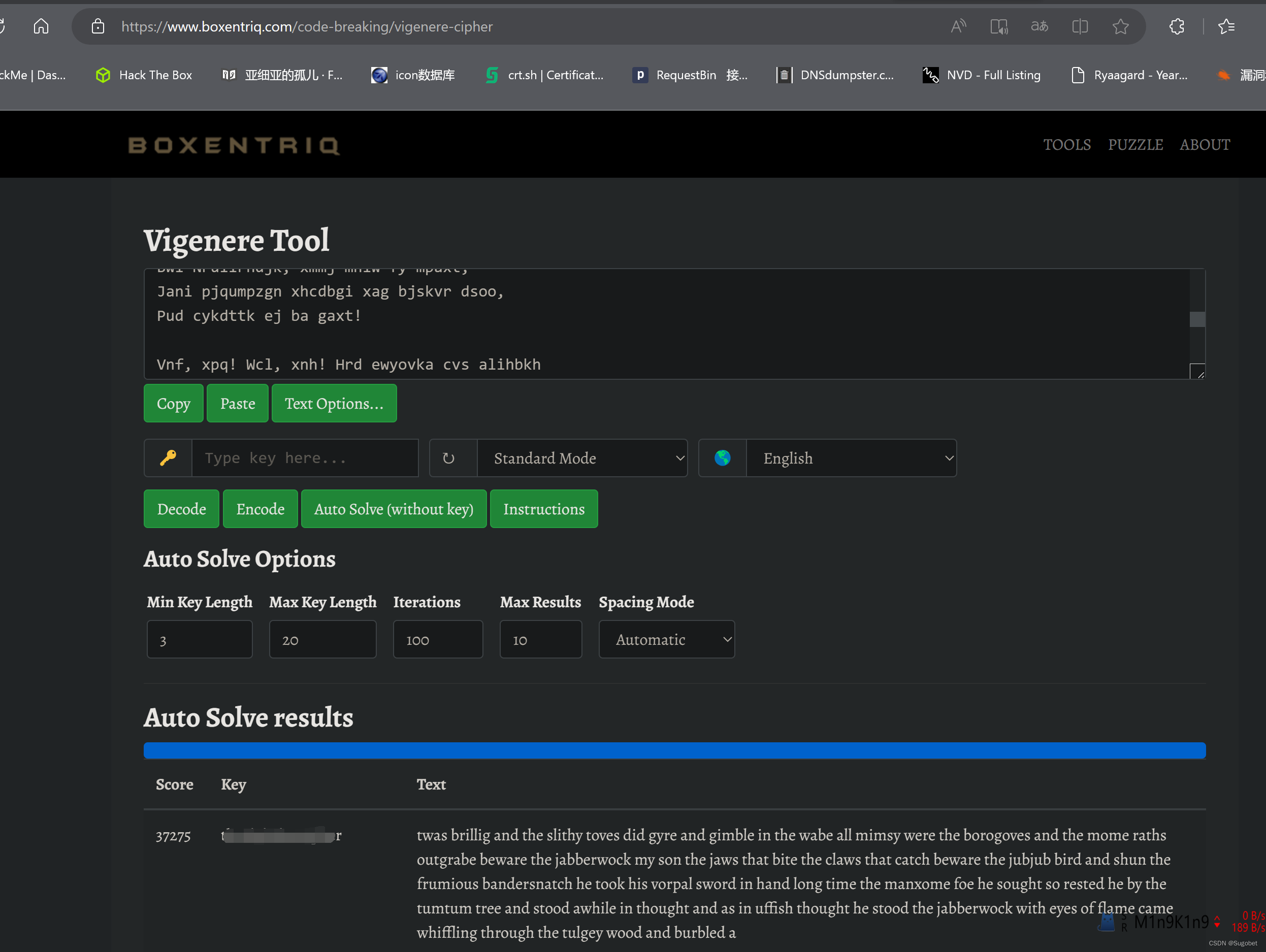Expand the Spacing Mode dropdown
Image resolution: width=1266 pixels, height=952 pixels.
(665, 639)
